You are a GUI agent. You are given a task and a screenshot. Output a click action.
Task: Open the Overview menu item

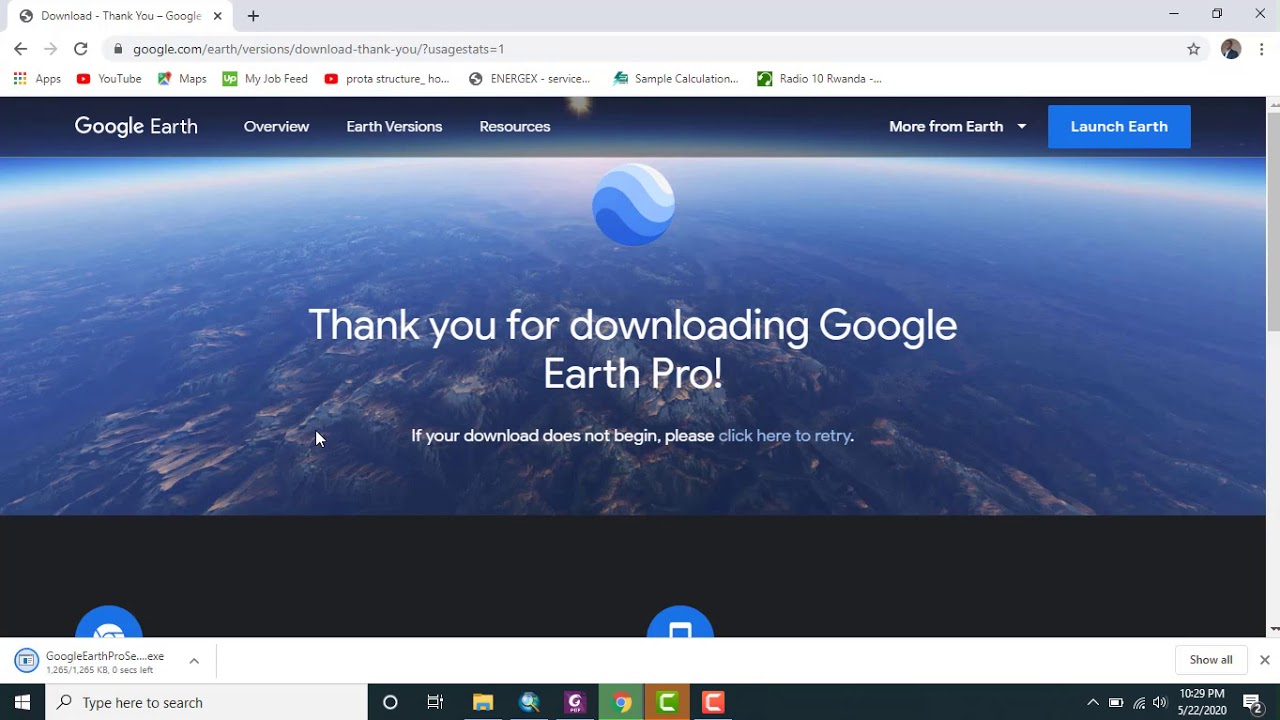point(276,127)
